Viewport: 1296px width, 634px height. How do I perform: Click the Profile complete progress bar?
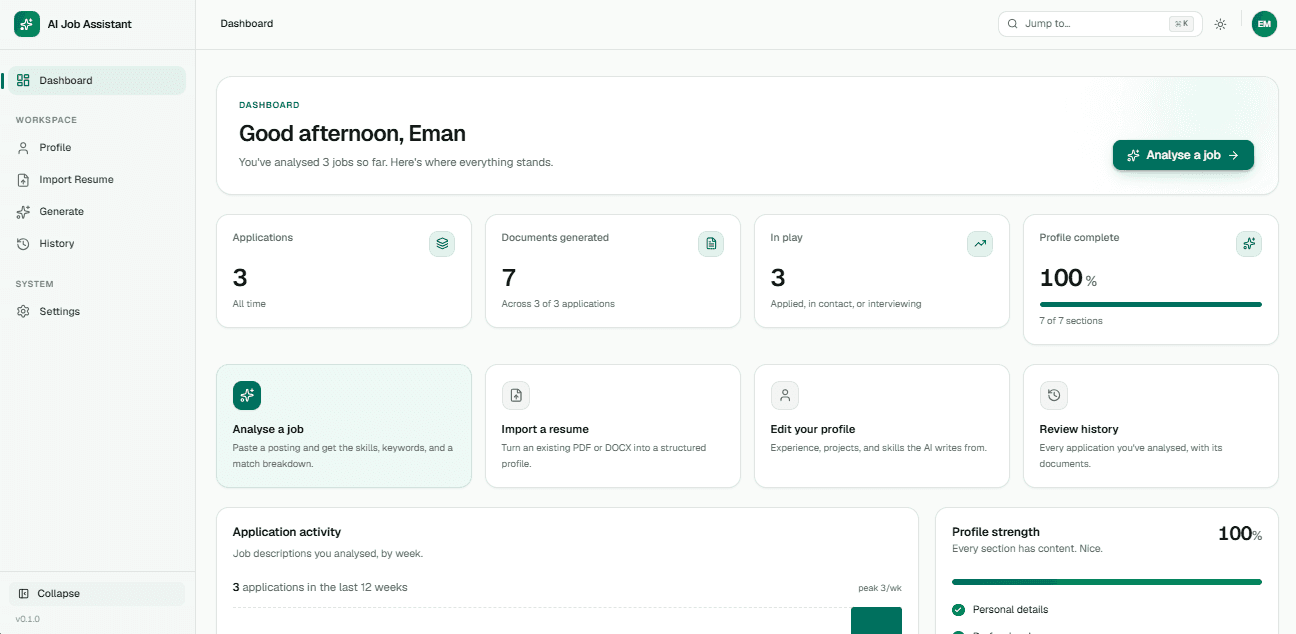[1151, 304]
